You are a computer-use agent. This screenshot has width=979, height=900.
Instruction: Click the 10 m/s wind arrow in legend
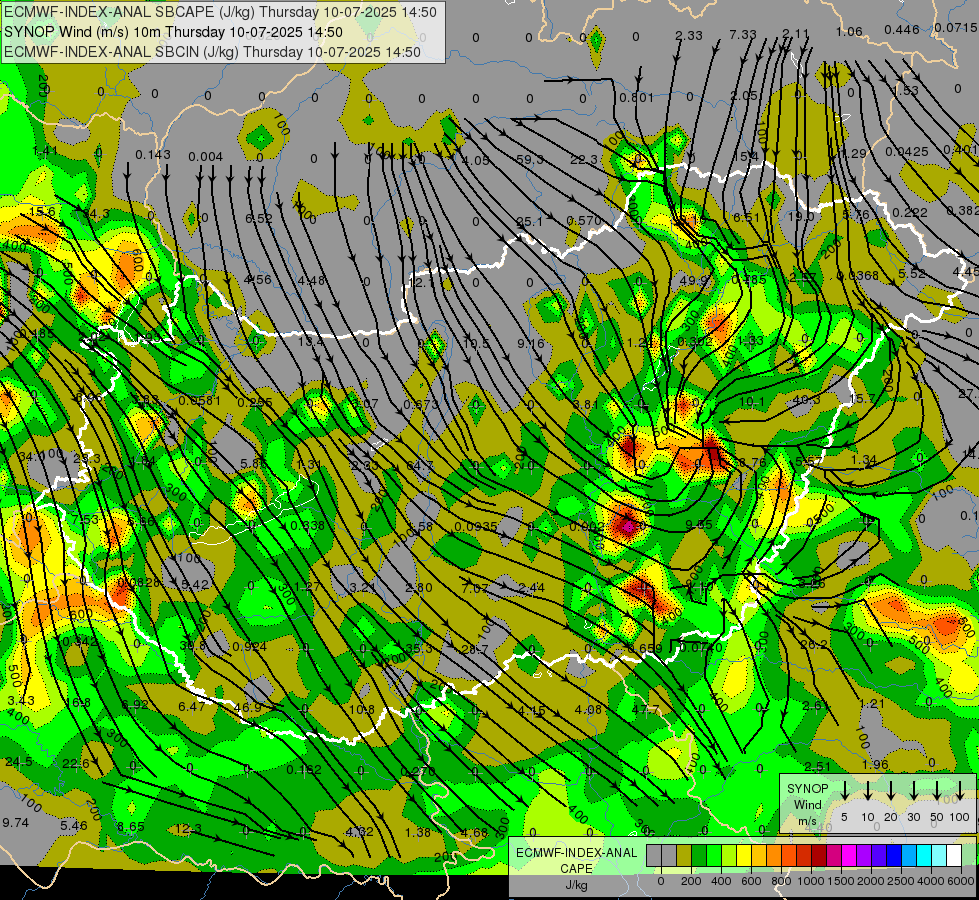click(868, 791)
